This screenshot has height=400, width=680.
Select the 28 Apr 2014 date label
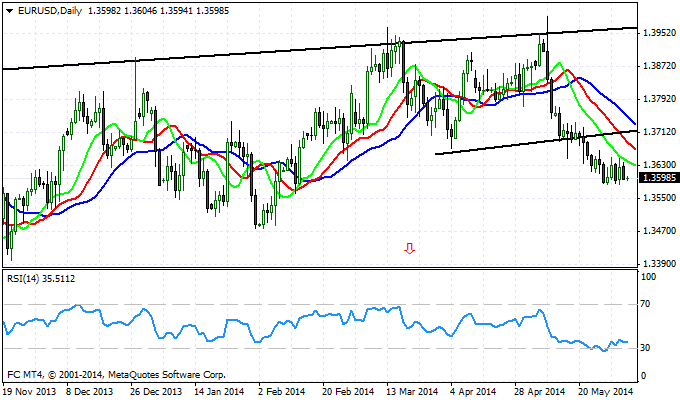coord(540,391)
